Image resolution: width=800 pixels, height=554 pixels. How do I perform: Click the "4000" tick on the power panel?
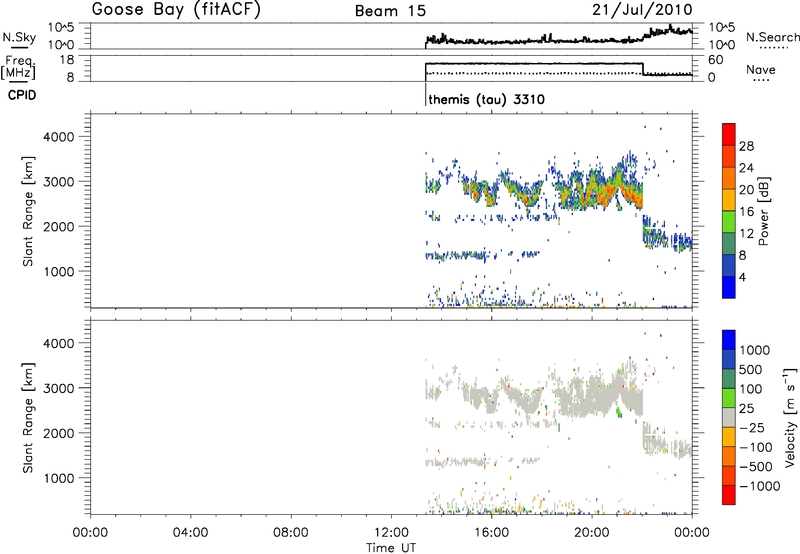[59, 137]
